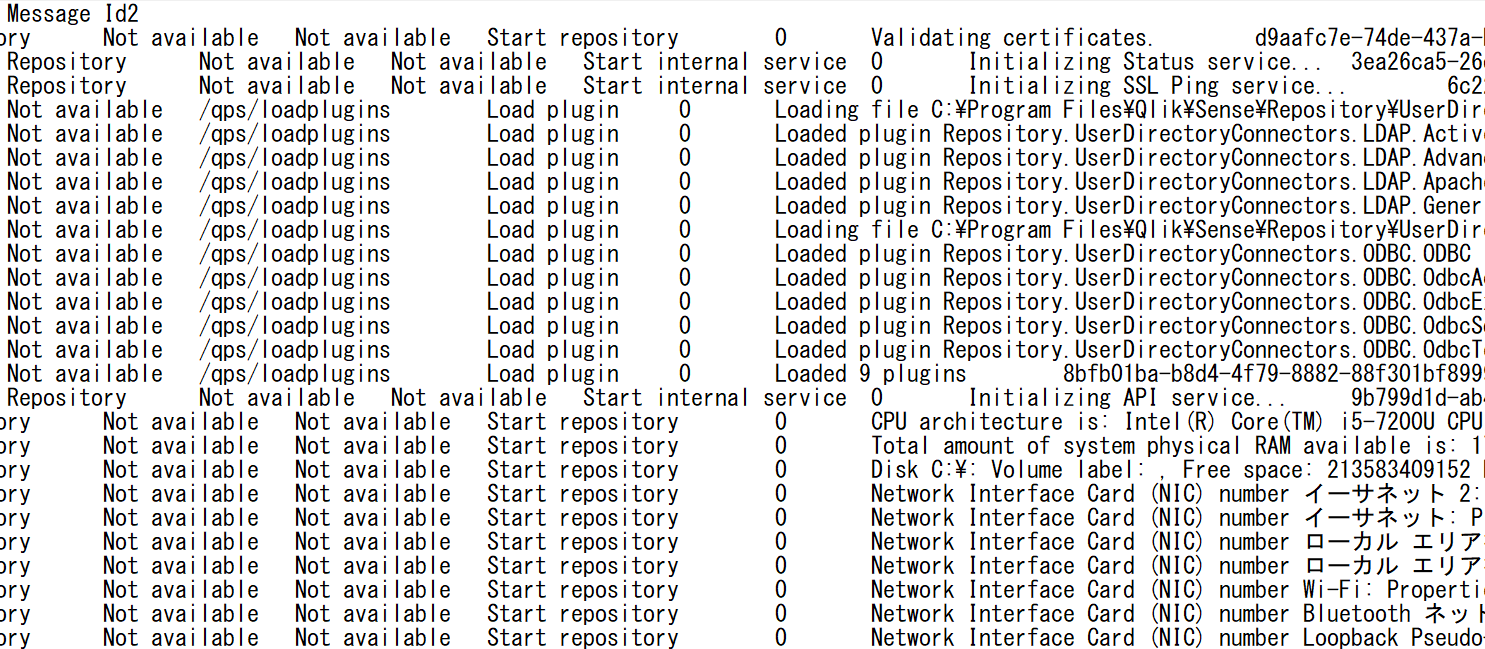Image resolution: width=1485 pixels, height=649 pixels.
Task: Select the system physical RAM log entry
Action: [x=1100, y=445]
